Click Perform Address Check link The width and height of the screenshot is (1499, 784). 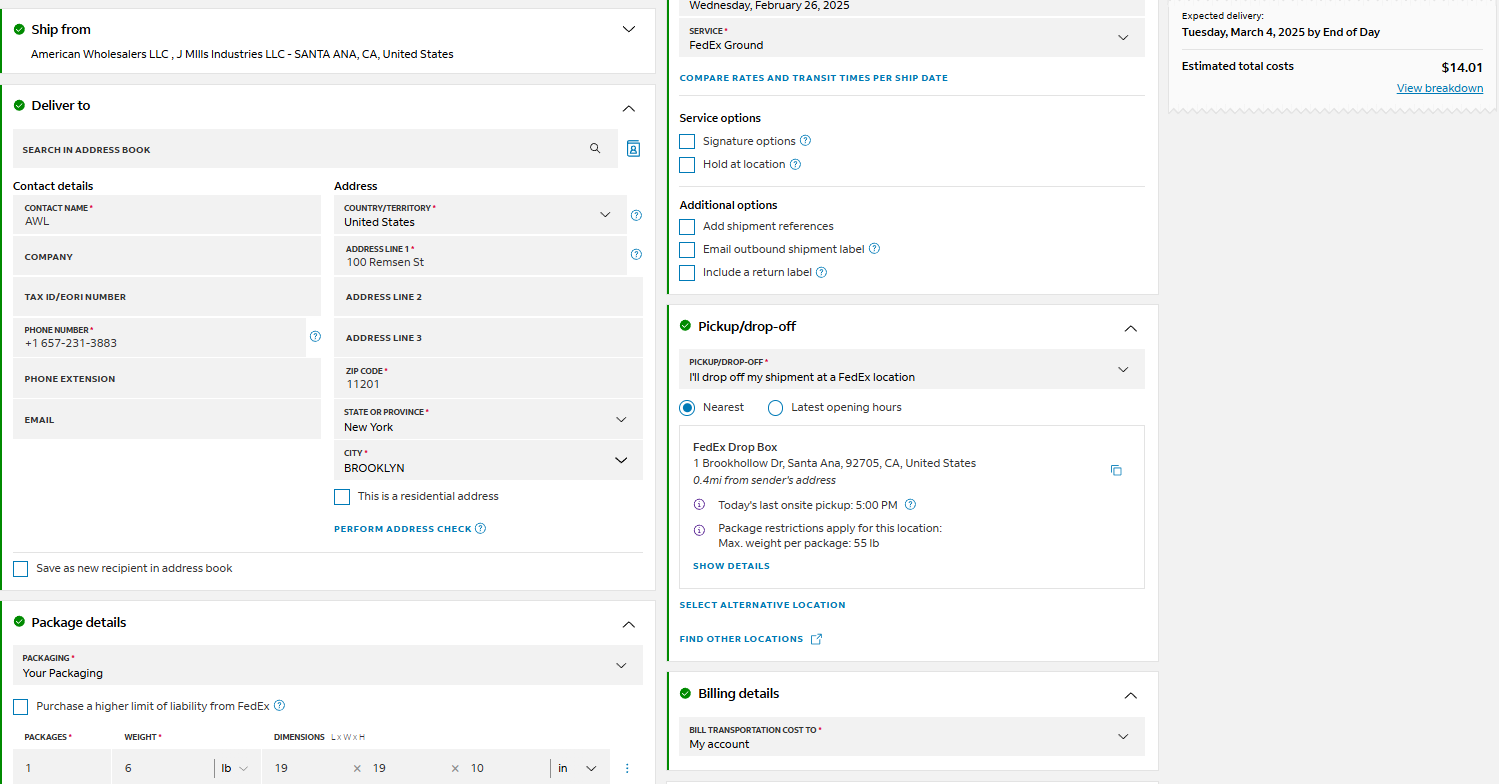[x=403, y=529]
